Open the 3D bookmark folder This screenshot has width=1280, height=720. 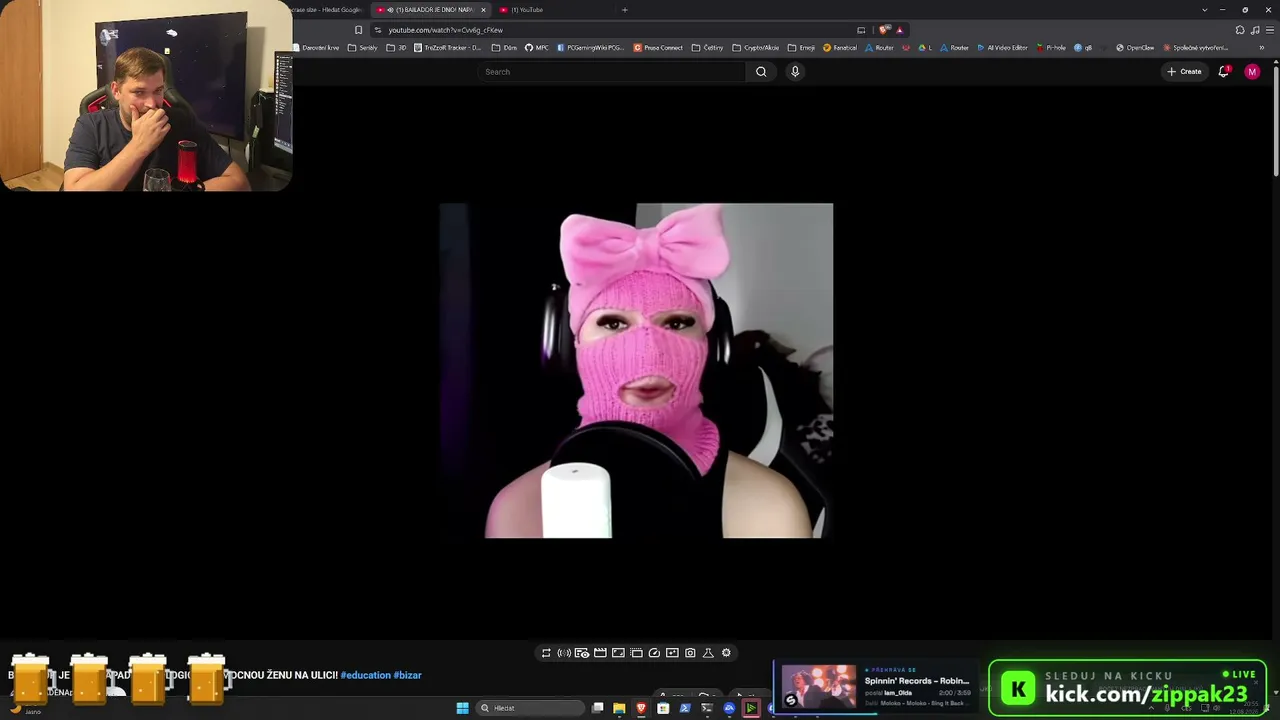click(x=397, y=48)
